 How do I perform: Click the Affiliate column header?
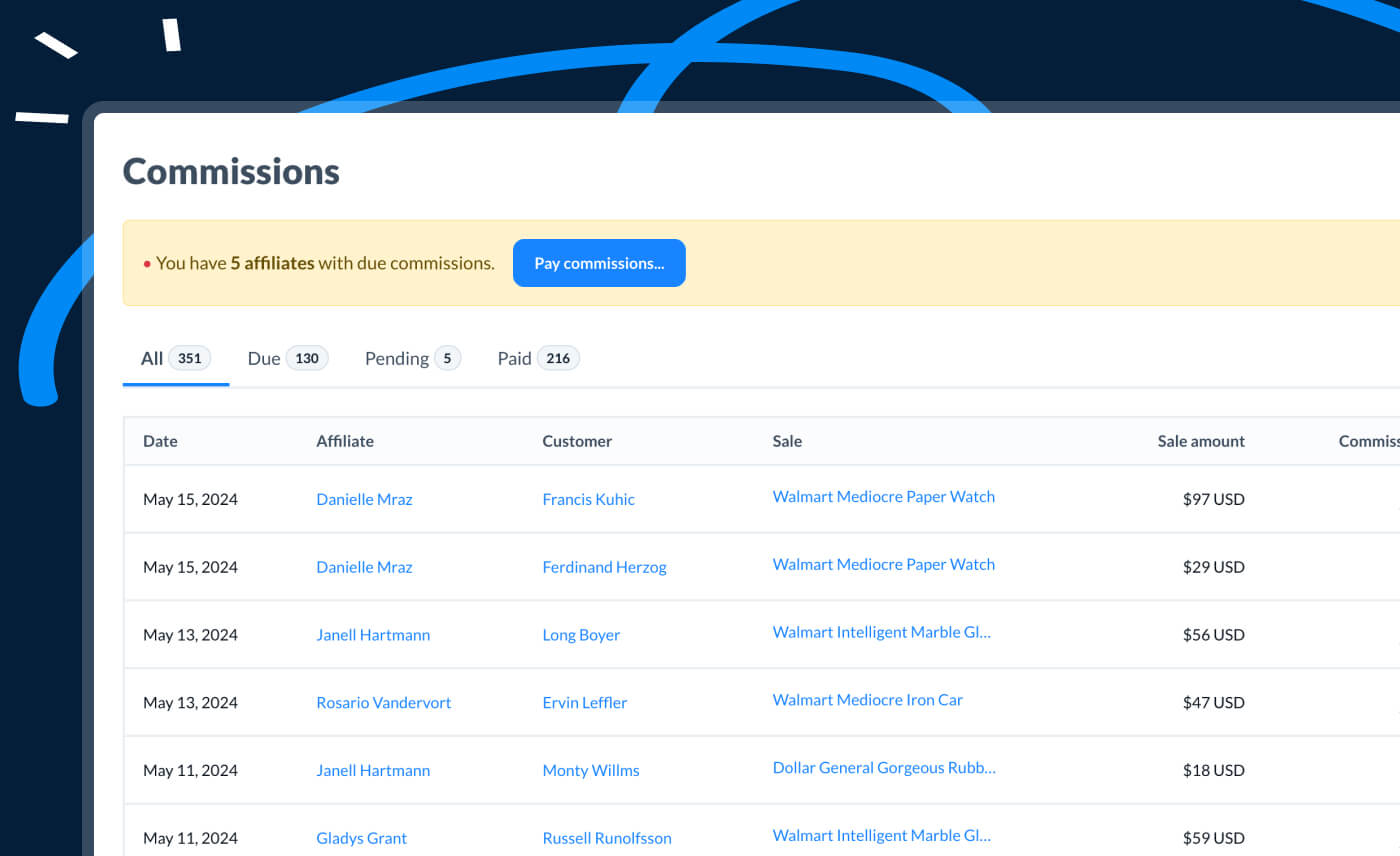coord(345,441)
